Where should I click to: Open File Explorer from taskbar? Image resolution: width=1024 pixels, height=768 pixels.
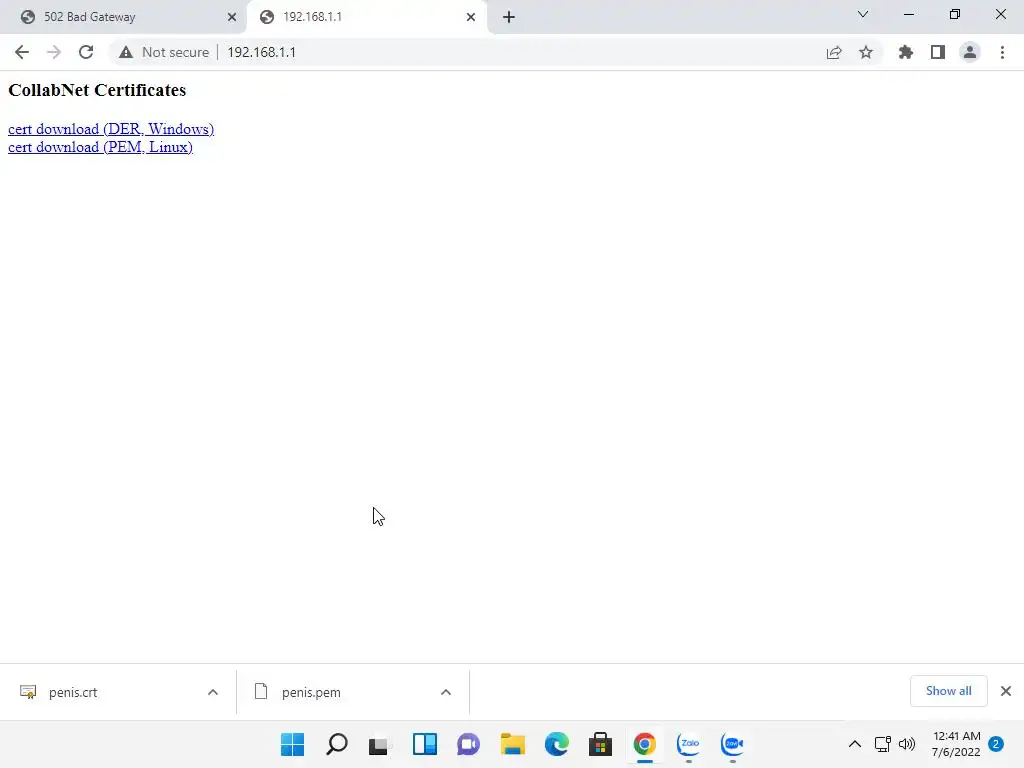click(x=513, y=744)
